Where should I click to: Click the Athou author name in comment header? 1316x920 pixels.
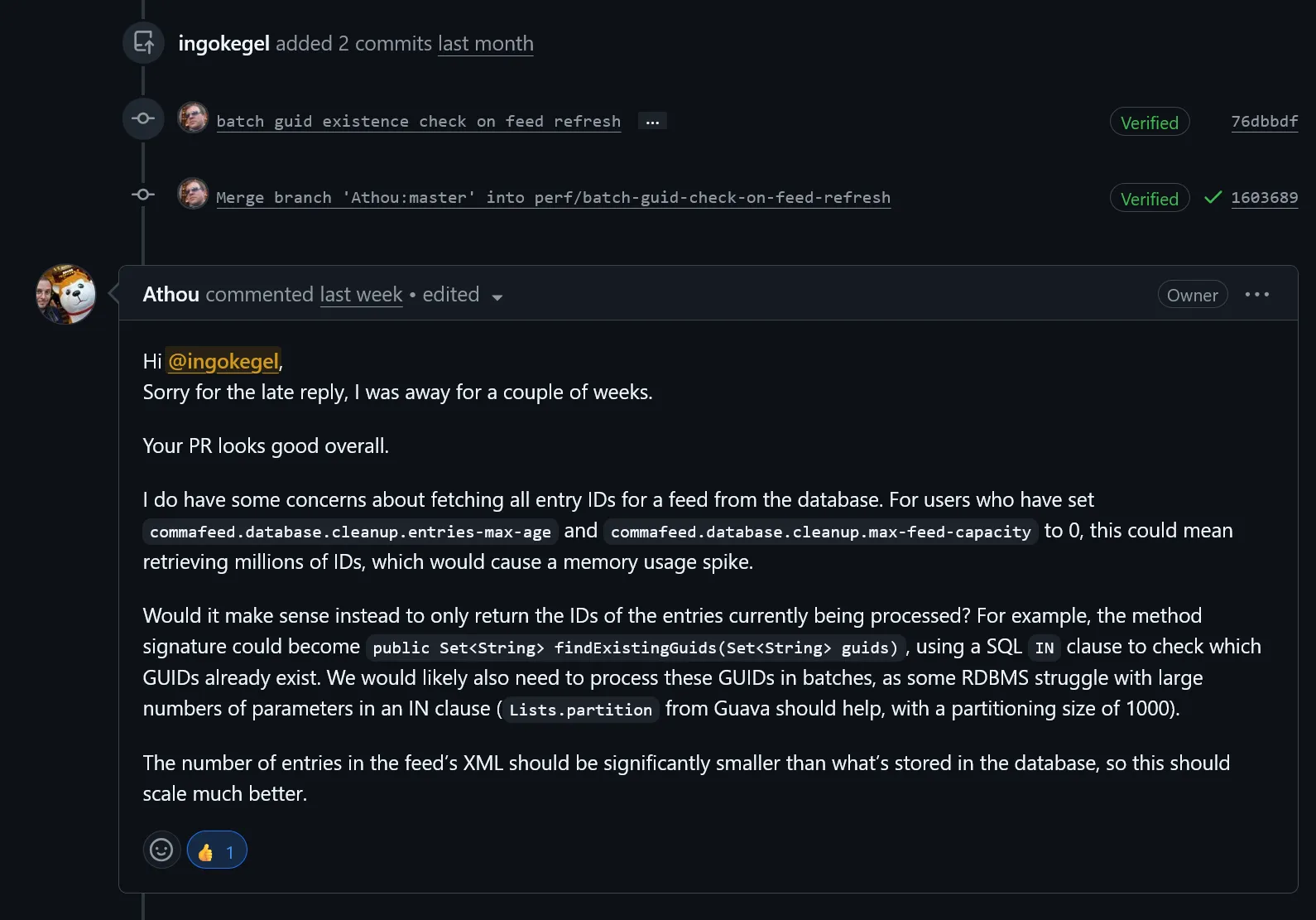[171, 295]
